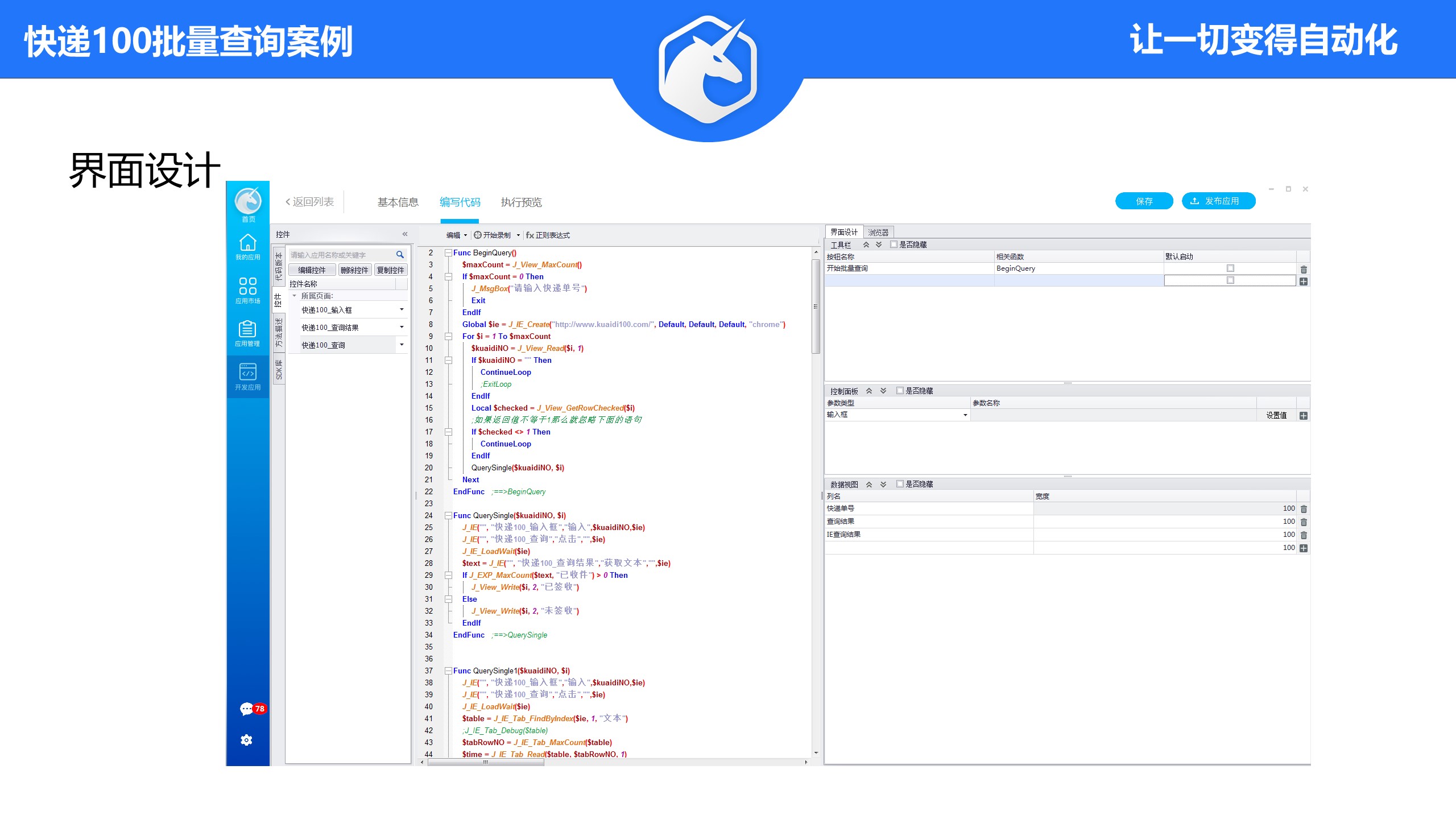Delete the 快递单号 column row

coord(1304,509)
